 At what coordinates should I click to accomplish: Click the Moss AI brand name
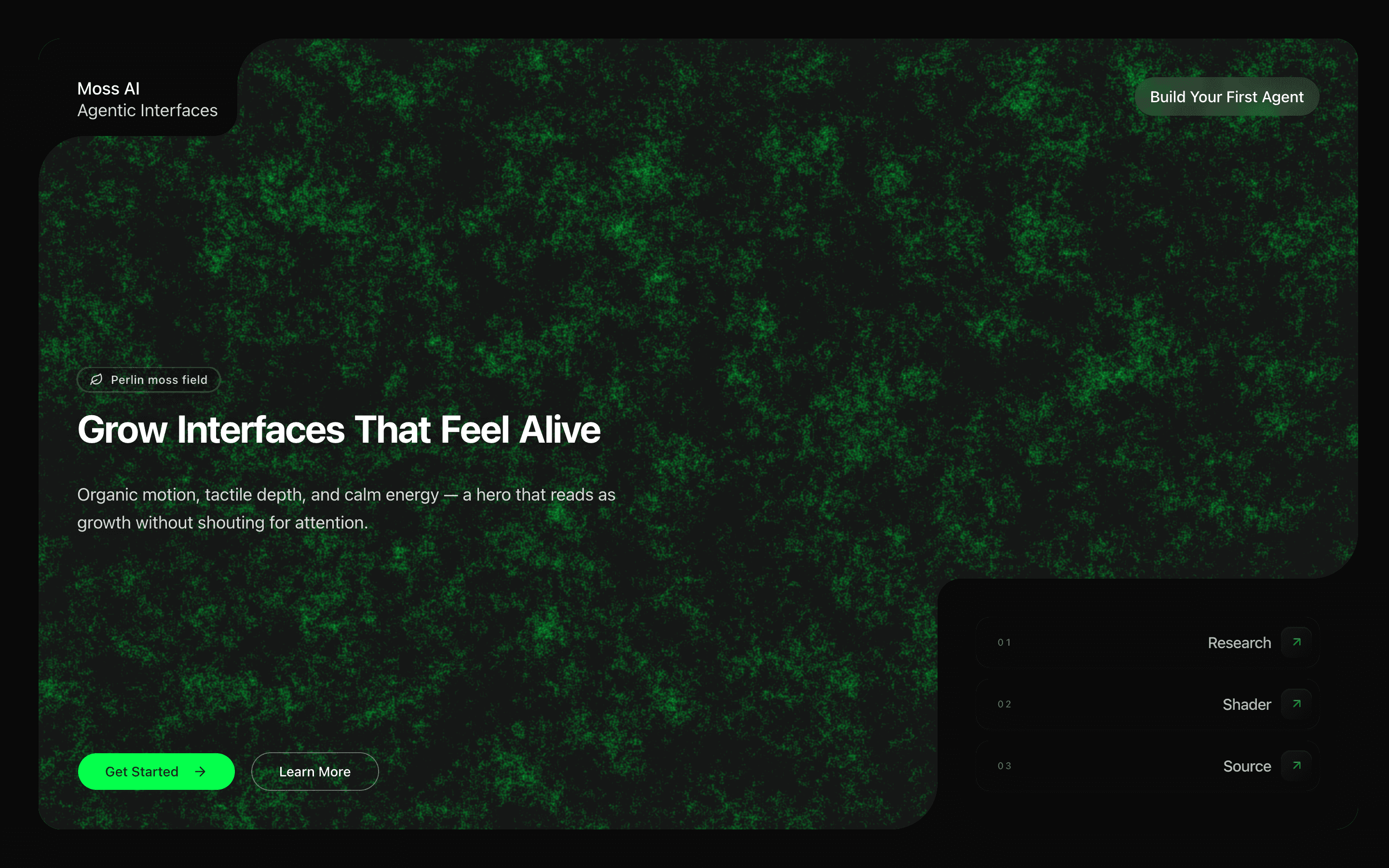pyautogui.click(x=109, y=88)
